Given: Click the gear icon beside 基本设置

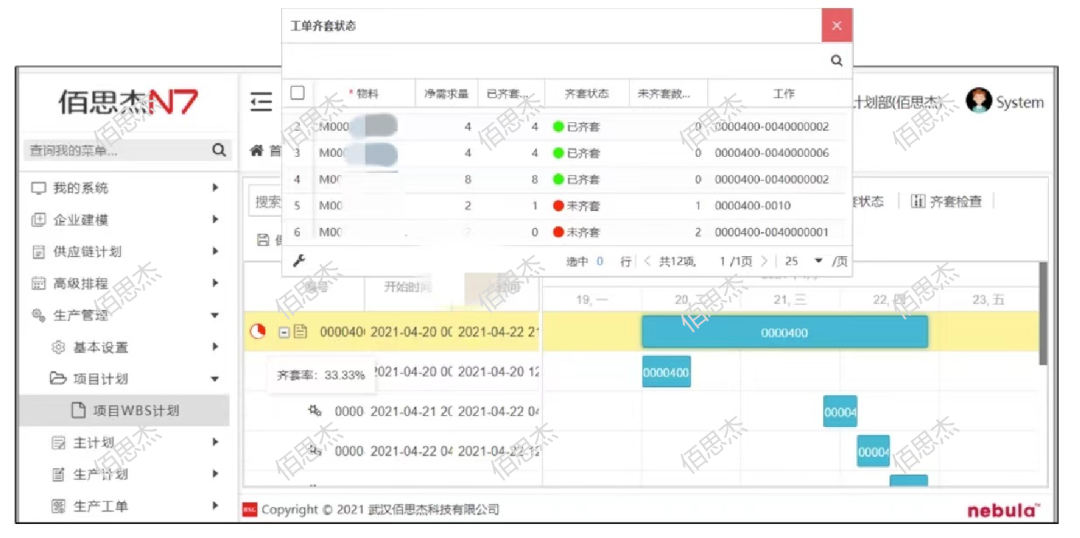Looking at the screenshot, I should [x=59, y=347].
